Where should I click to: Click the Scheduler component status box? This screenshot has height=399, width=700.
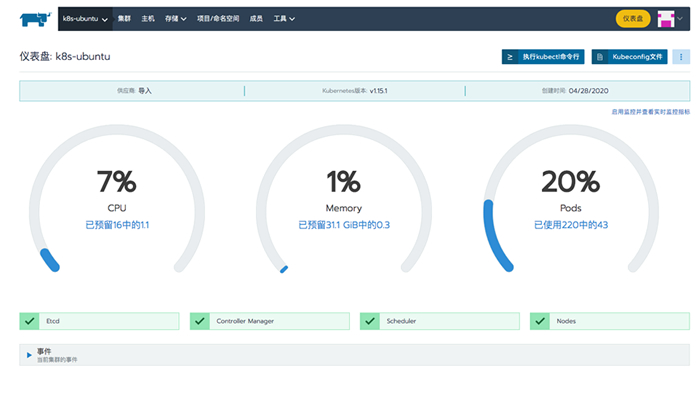440,321
